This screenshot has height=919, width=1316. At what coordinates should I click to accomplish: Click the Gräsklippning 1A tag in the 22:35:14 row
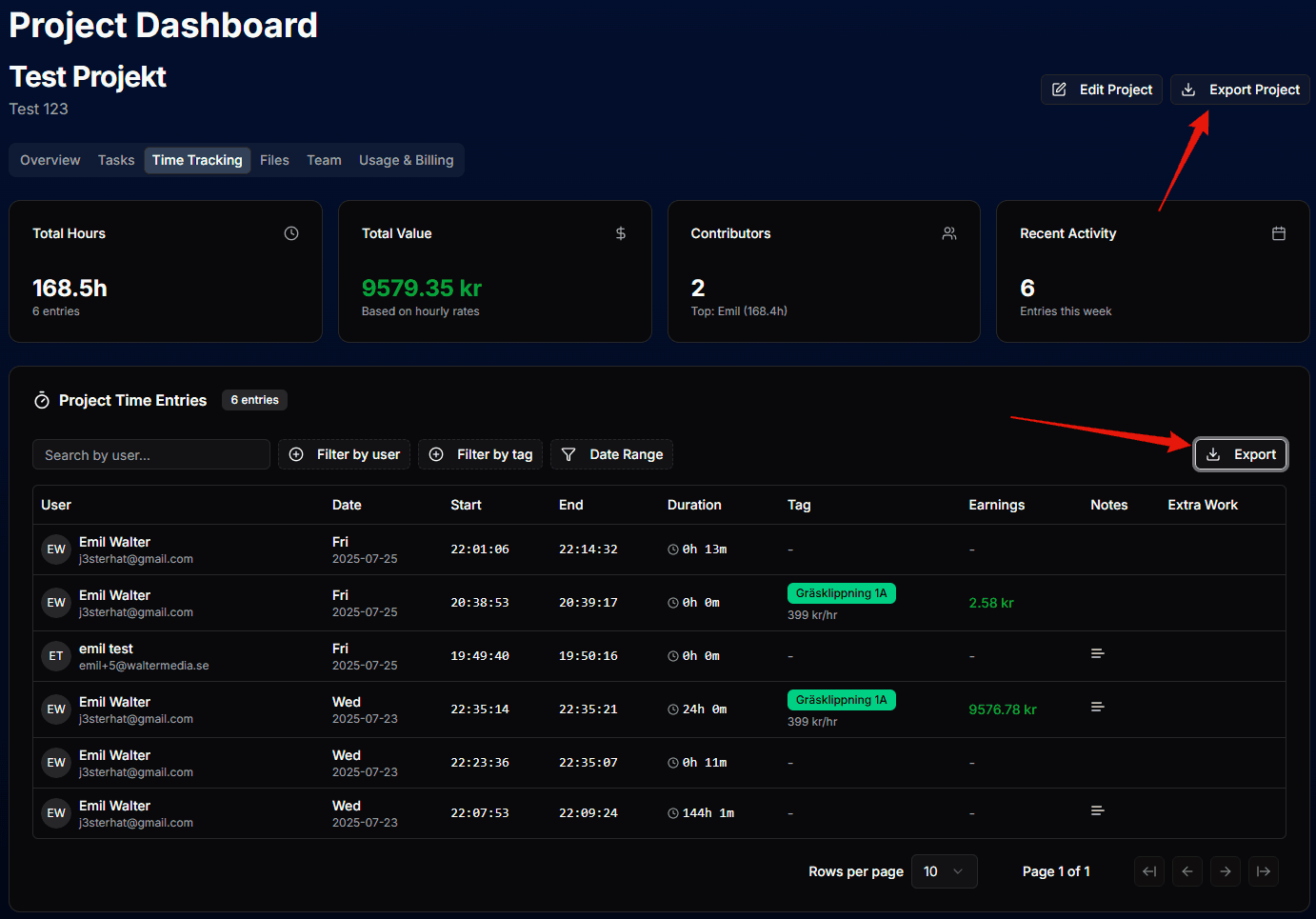coord(842,700)
